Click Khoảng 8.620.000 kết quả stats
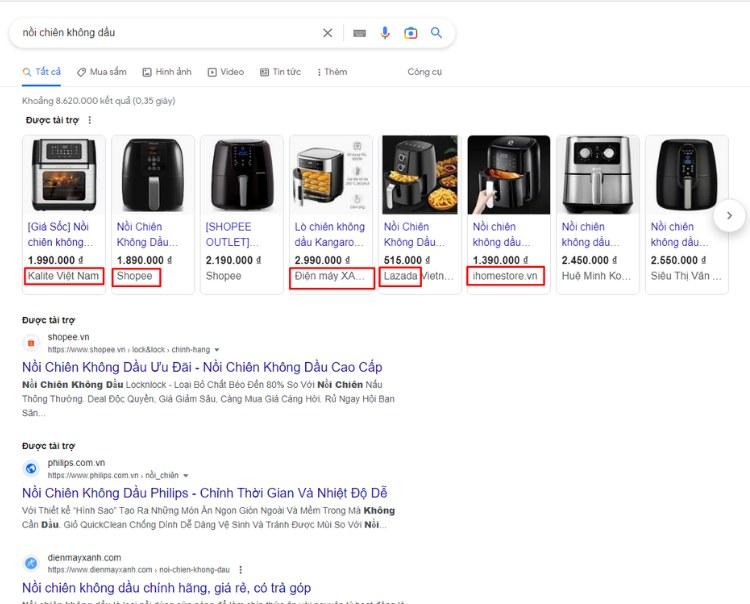 (99, 101)
